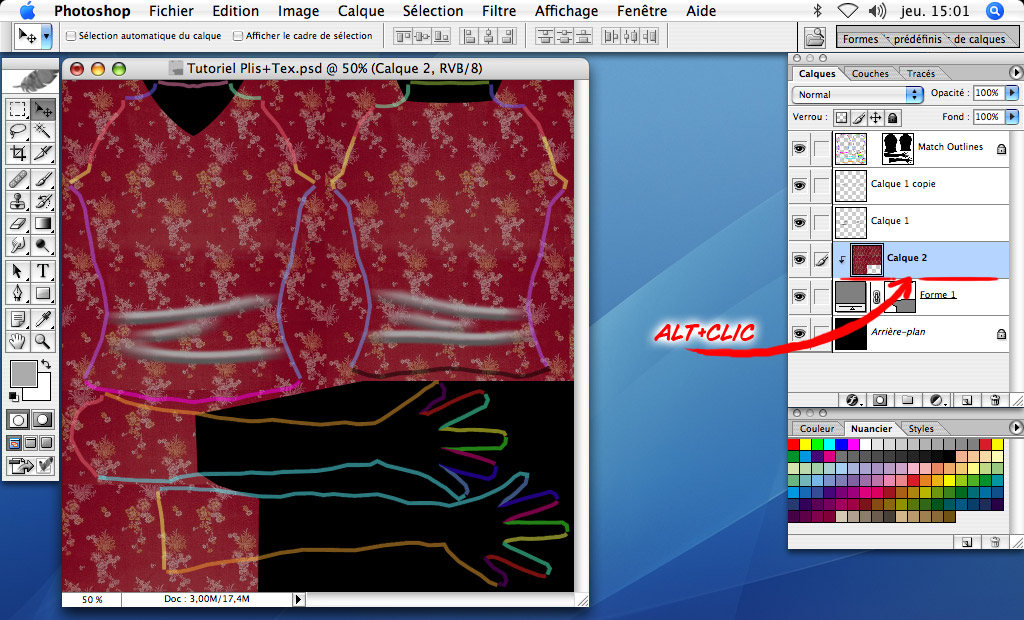The image size is (1024, 620).
Task: Open Calques panel options menu arrow
Action: point(1016,73)
